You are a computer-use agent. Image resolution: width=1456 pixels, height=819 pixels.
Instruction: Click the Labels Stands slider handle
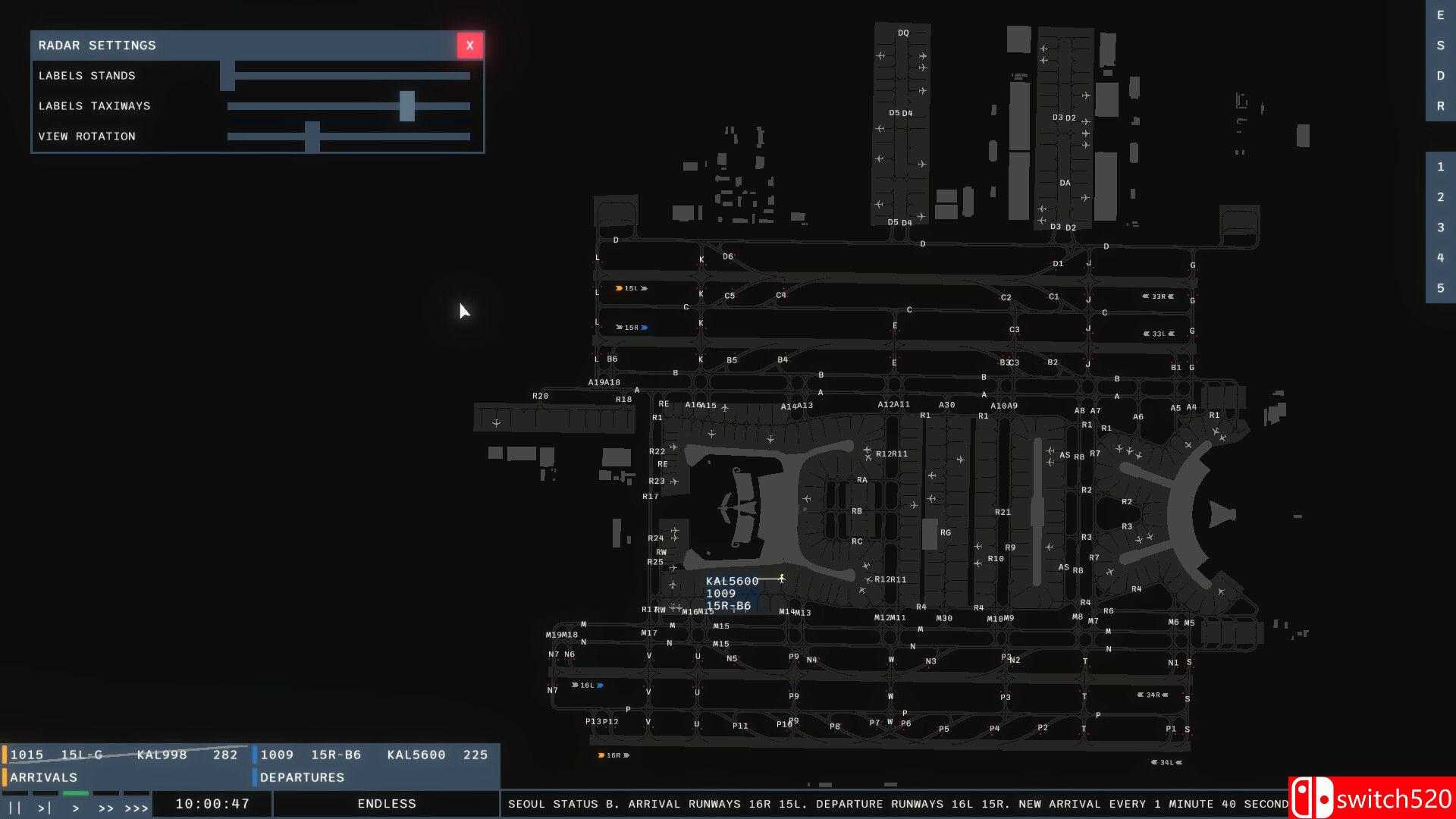click(227, 76)
